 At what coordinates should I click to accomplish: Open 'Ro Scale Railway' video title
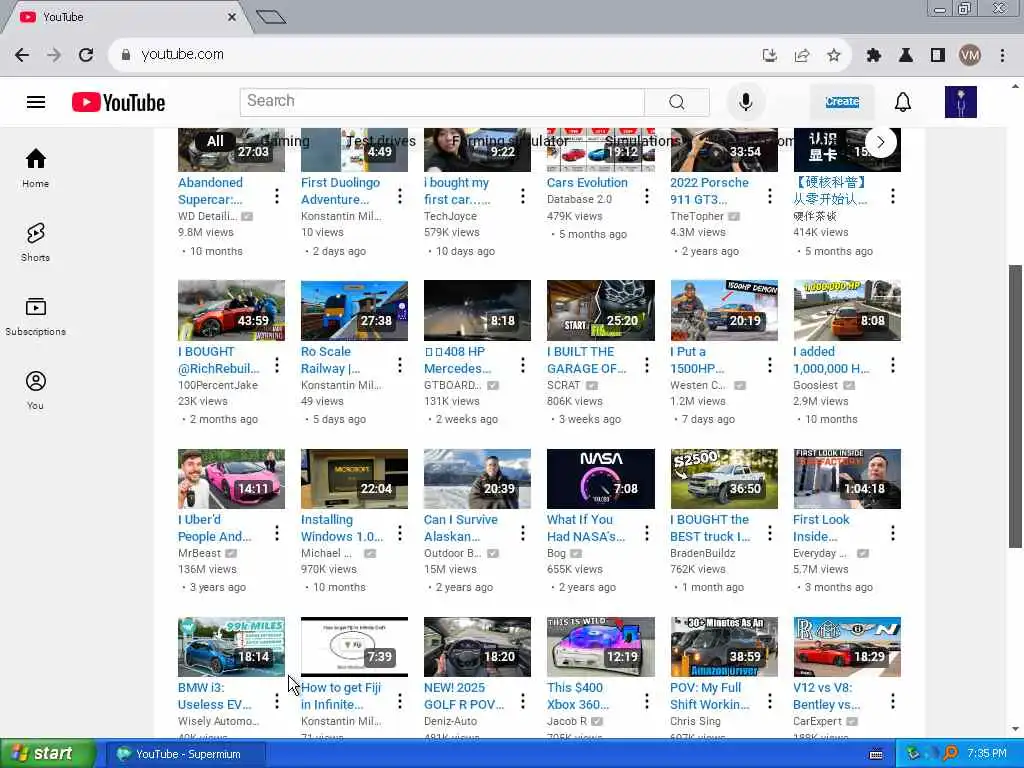click(330, 360)
